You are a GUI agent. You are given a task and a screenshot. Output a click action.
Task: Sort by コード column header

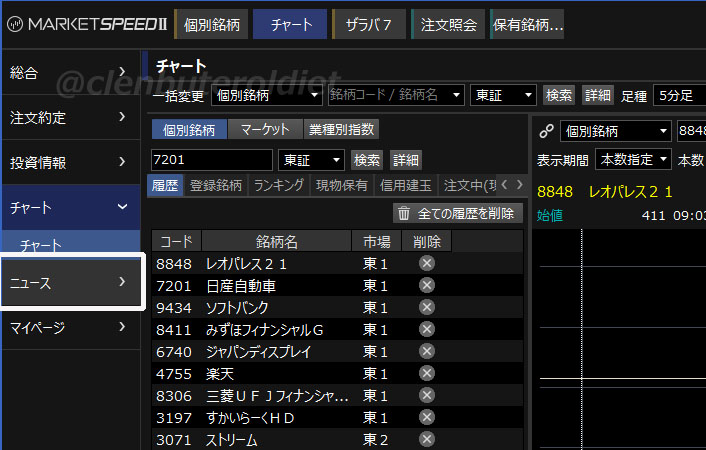[176, 241]
